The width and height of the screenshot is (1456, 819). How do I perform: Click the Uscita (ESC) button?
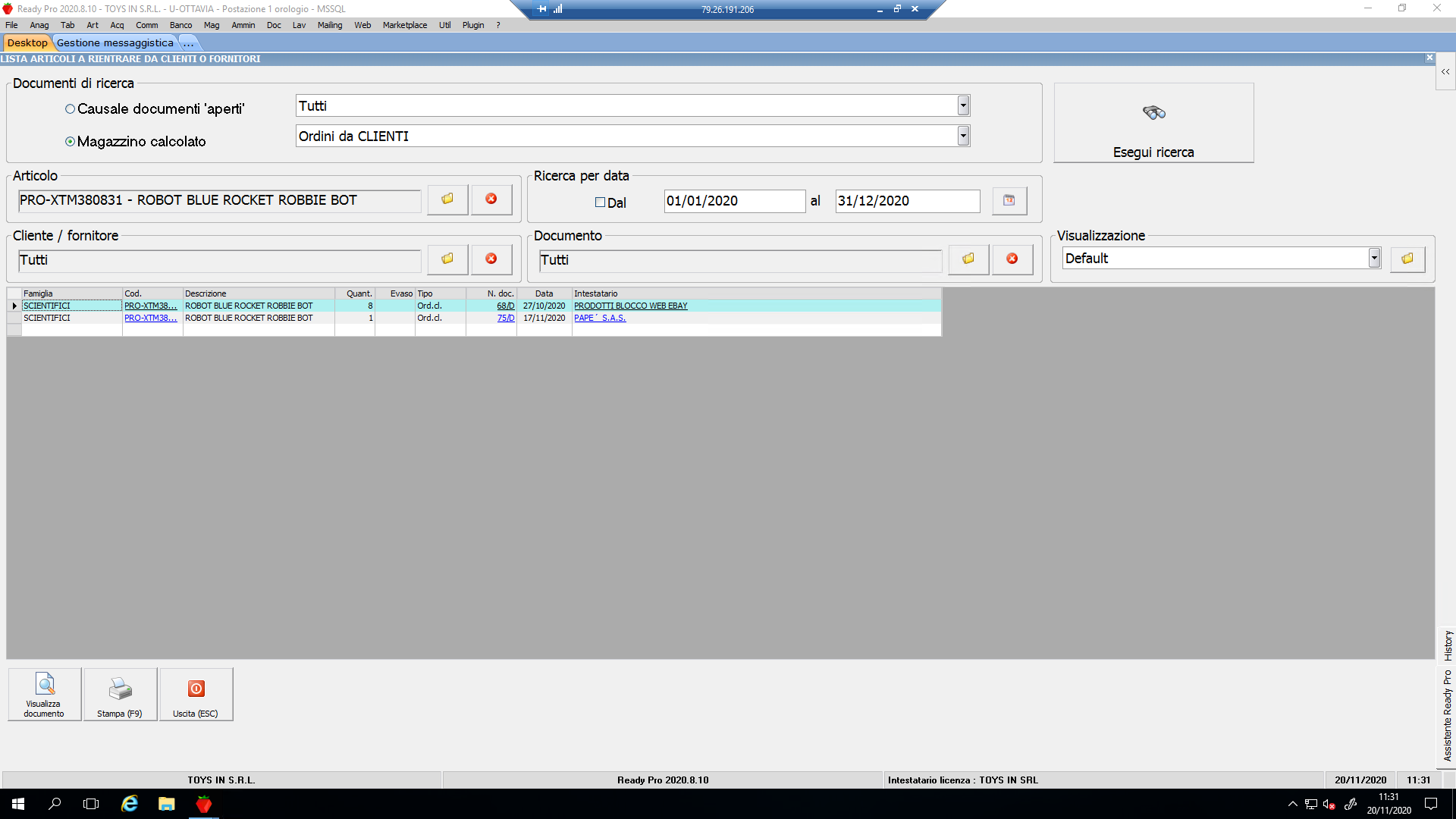point(196,694)
